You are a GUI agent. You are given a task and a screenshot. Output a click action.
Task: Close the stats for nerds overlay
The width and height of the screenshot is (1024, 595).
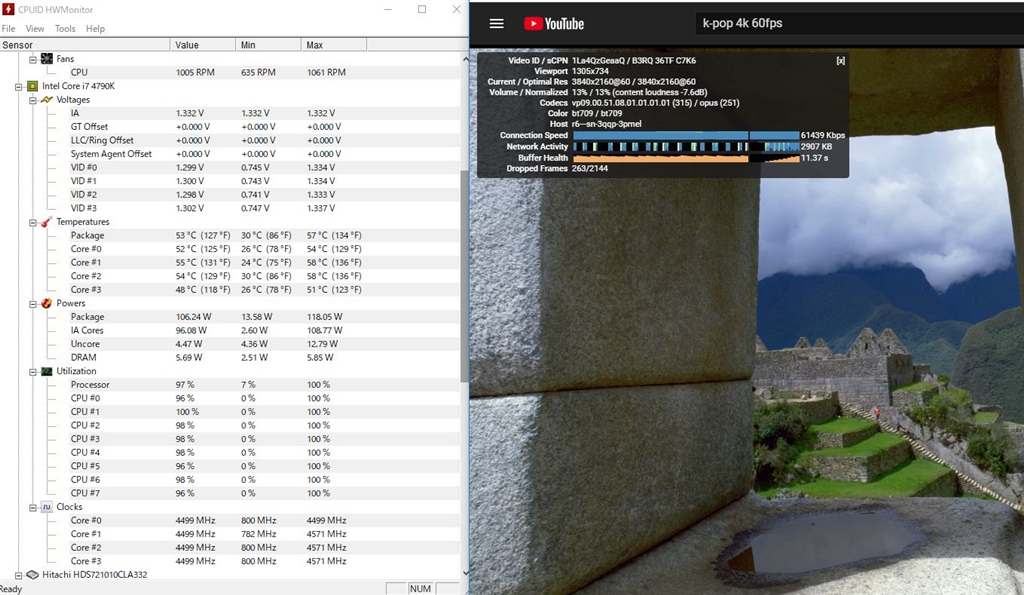[840, 60]
